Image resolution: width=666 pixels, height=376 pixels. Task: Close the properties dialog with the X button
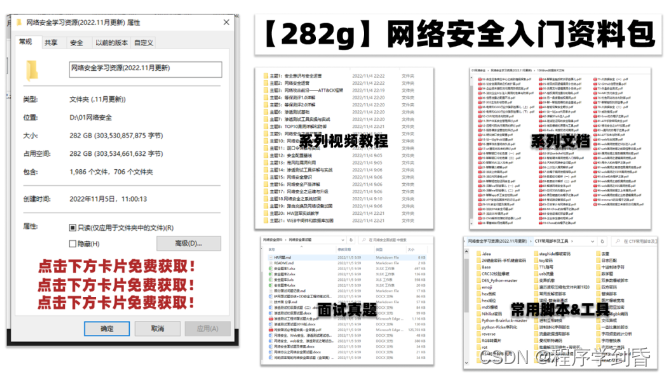226,22
